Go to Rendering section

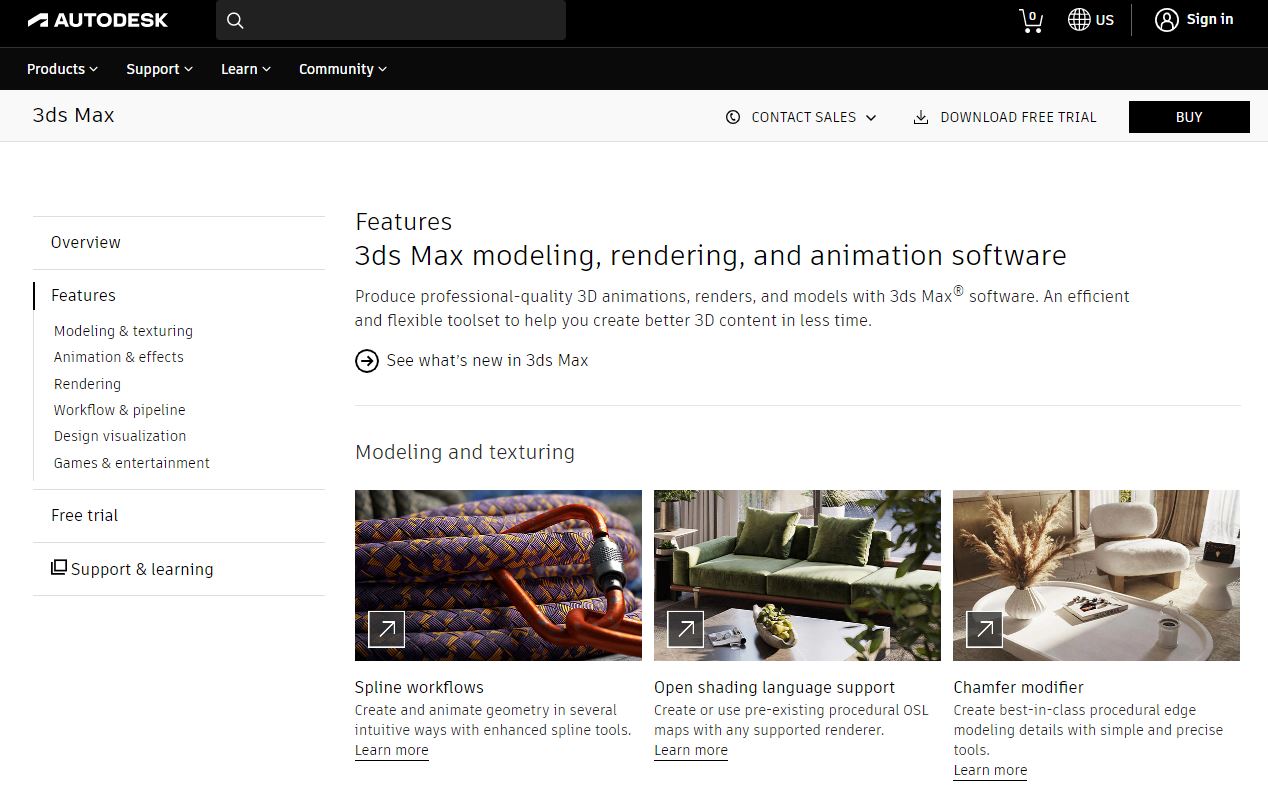click(87, 384)
